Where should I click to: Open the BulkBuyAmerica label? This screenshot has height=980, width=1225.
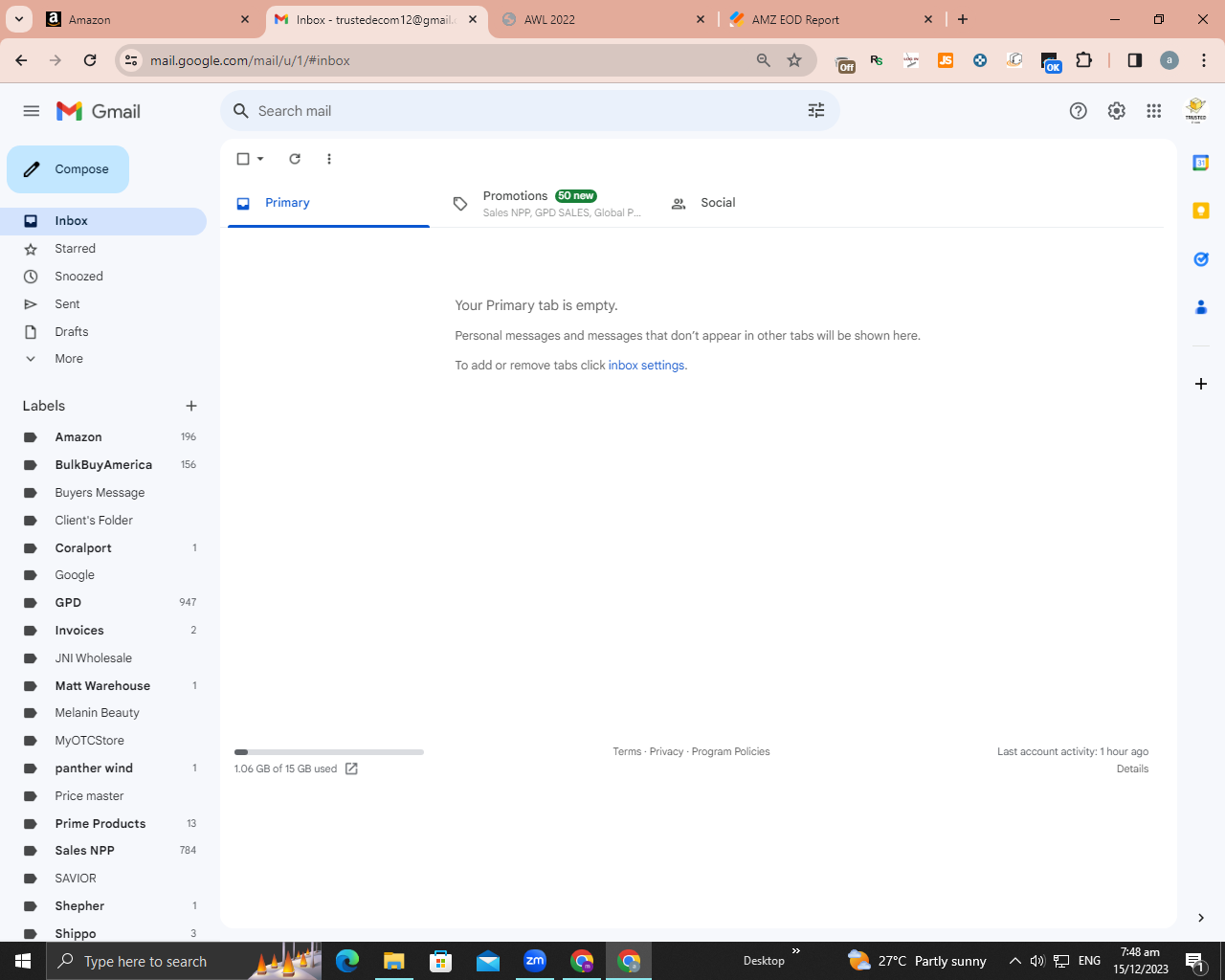coord(103,465)
